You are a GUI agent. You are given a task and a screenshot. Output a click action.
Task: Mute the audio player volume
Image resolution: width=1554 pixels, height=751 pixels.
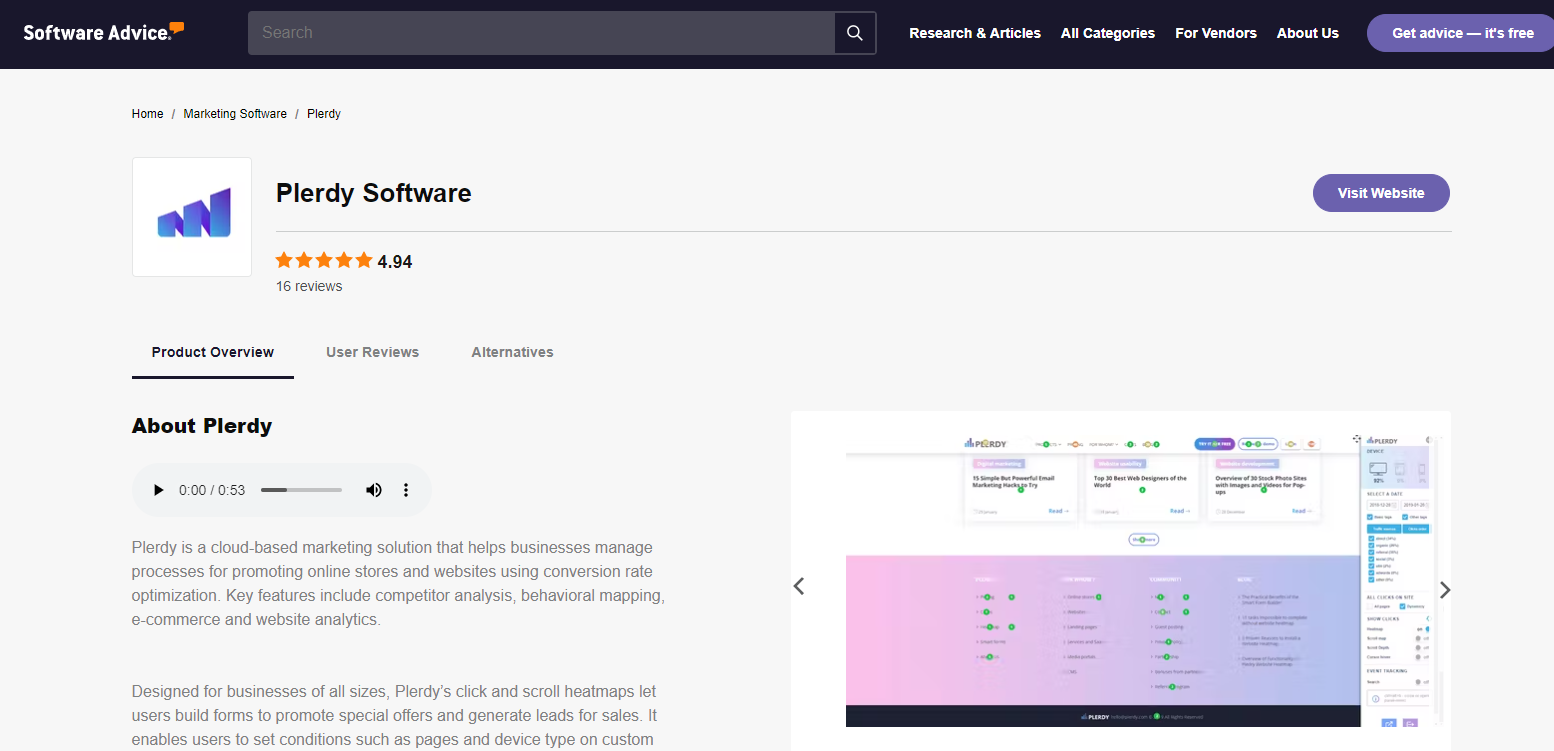click(x=374, y=490)
